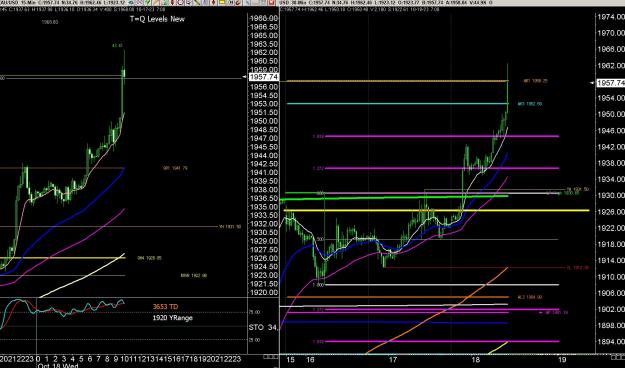Click current price tag 1957.74 on right chart
The height and width of the screenshot is (368, 625).
(x=611, y=83)
